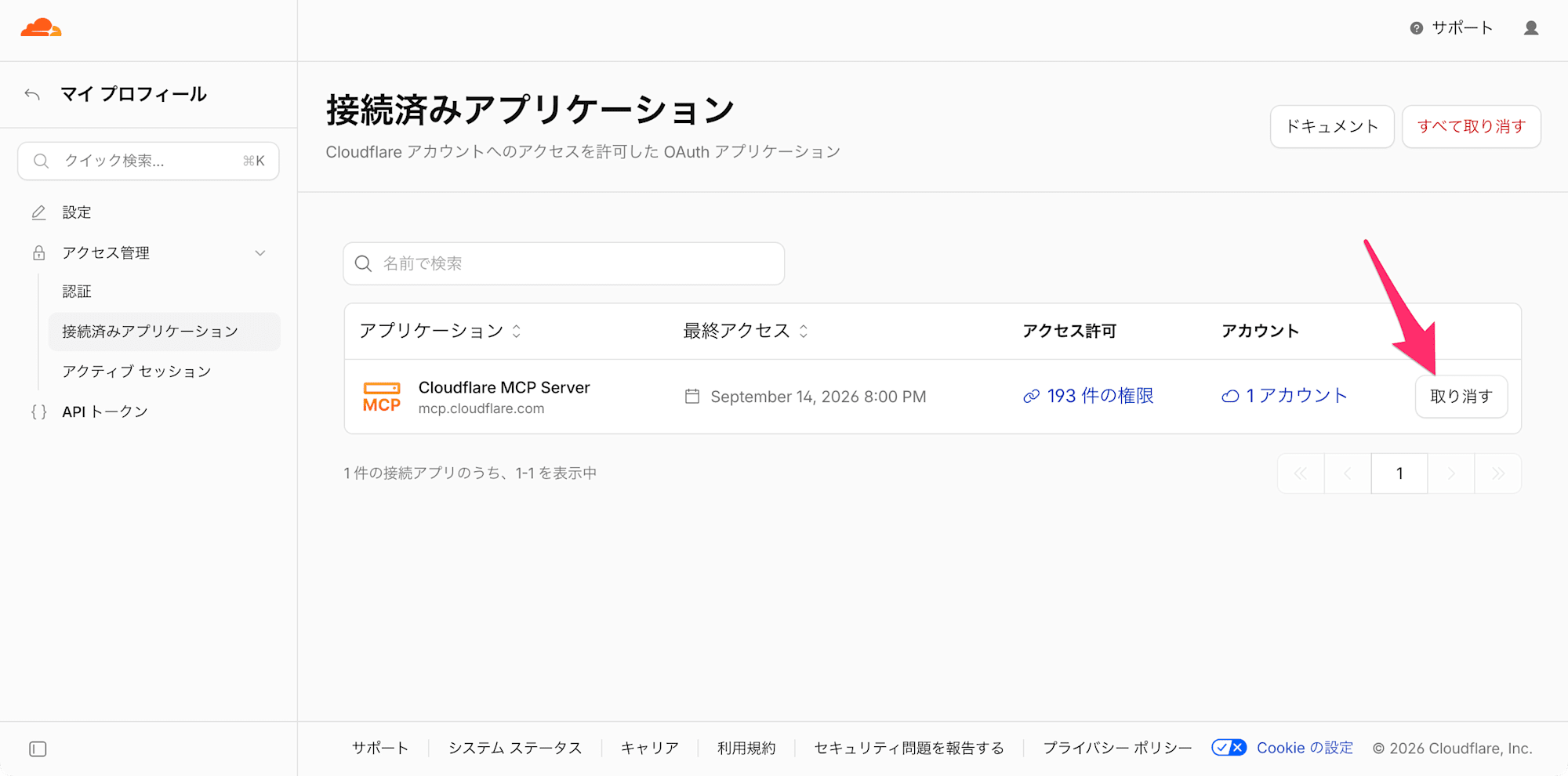Open the システム ステータス footer link

[x=515, y=748]
